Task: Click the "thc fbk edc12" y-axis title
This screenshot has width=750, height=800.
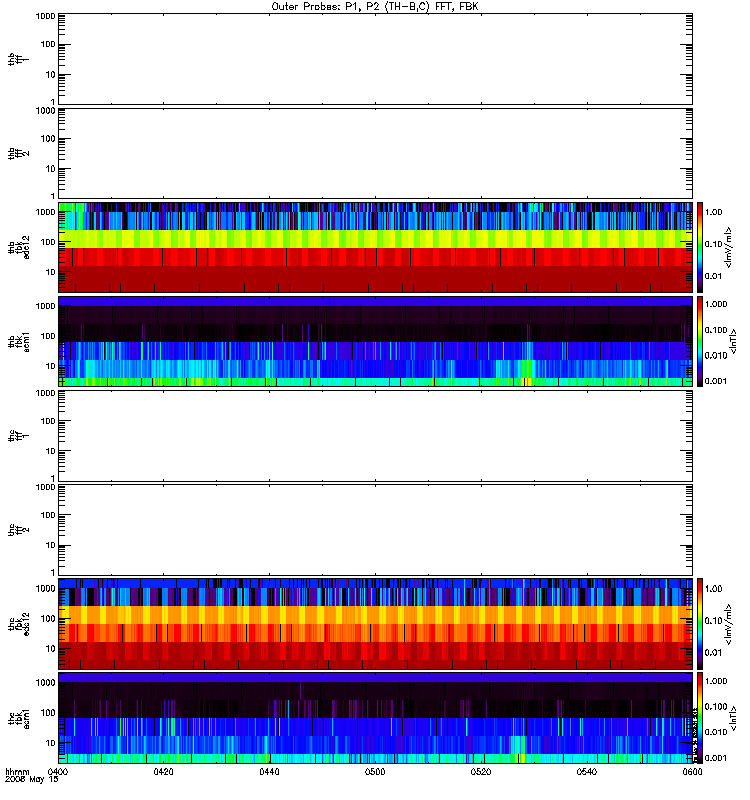Action: (19, 623)
